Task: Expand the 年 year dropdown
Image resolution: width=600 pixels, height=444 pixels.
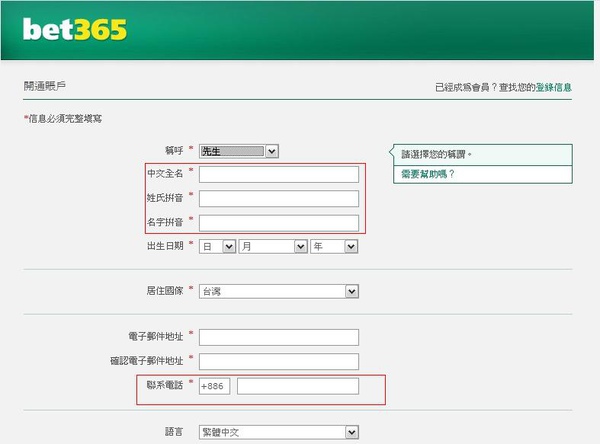Action: pyautogui.click(x=334, y=246)
